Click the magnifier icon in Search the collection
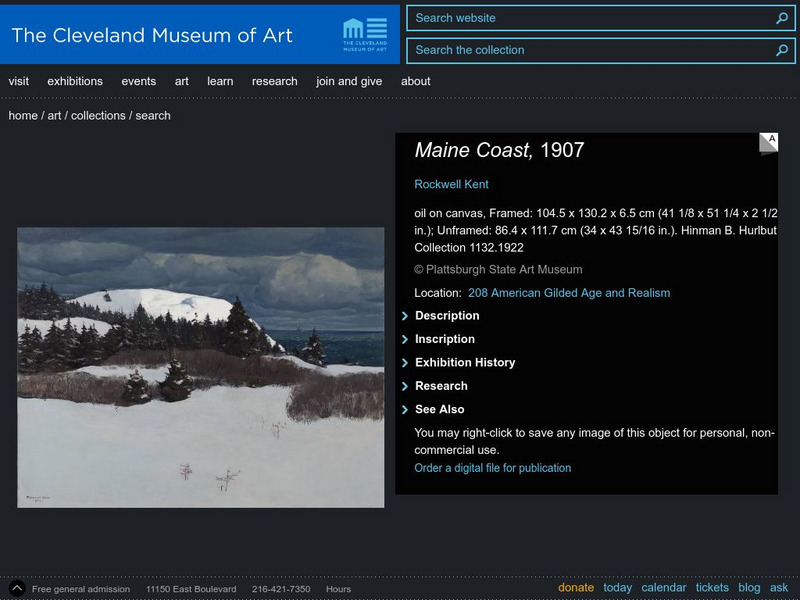This screenshot has width=800, height=600. 782,50
